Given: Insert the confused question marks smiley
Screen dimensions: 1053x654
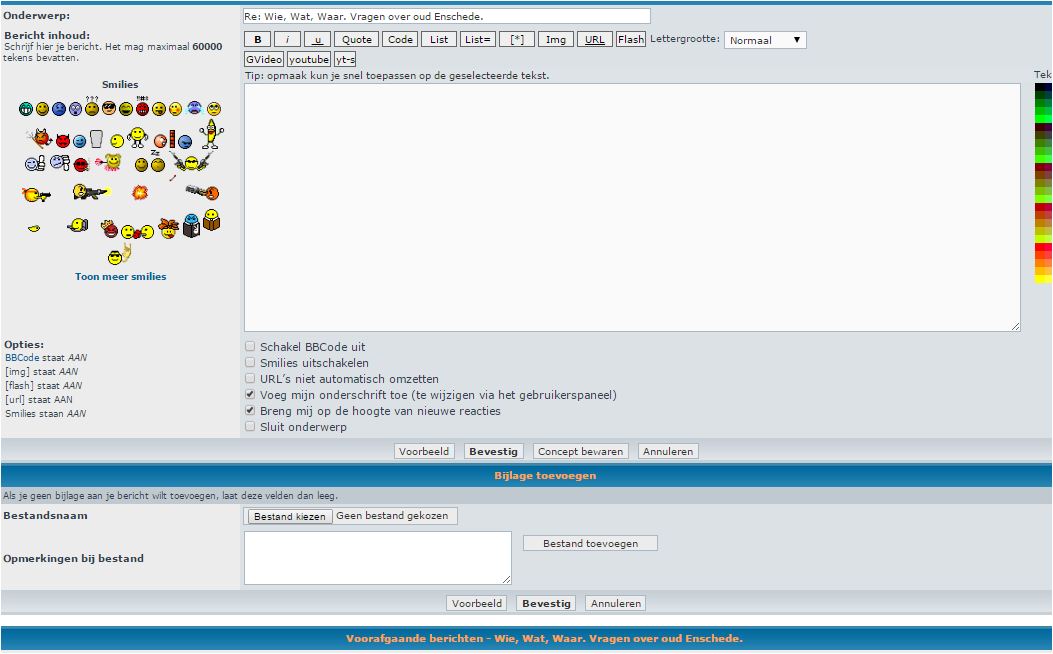Looking at the screenshot, I should point(92,107).
